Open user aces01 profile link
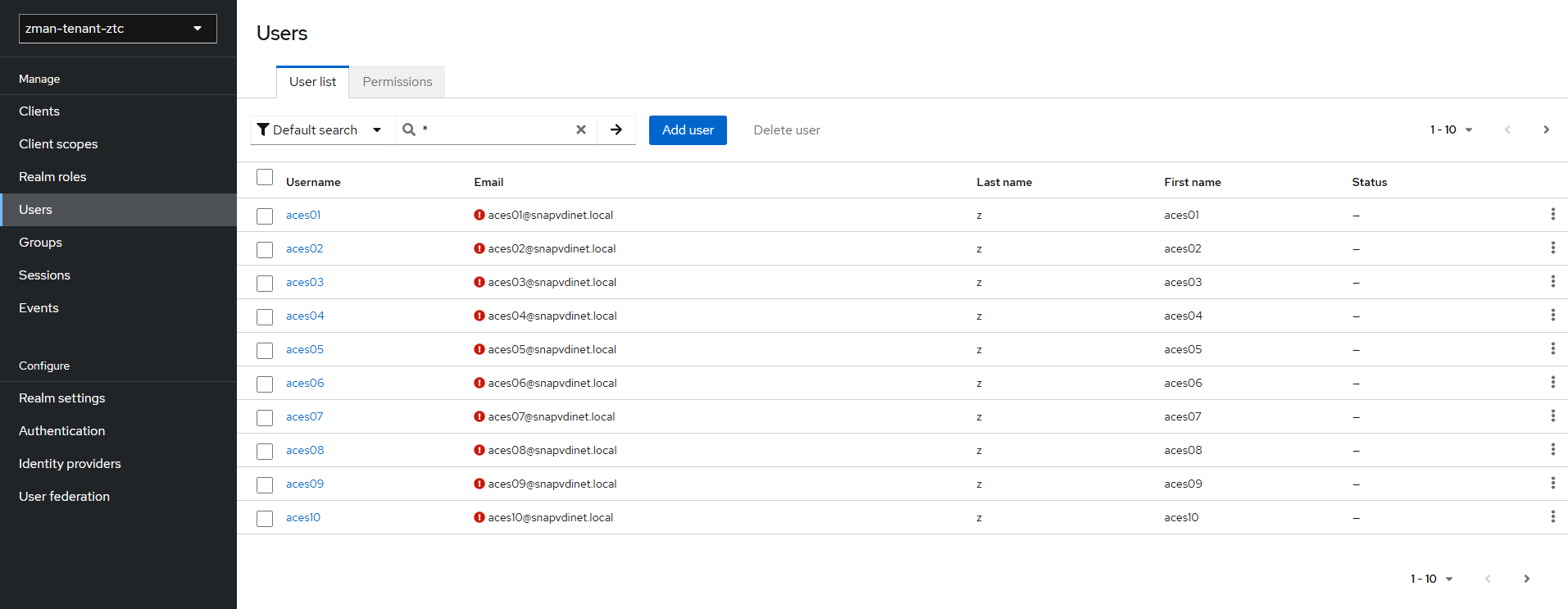 (303, 215)
